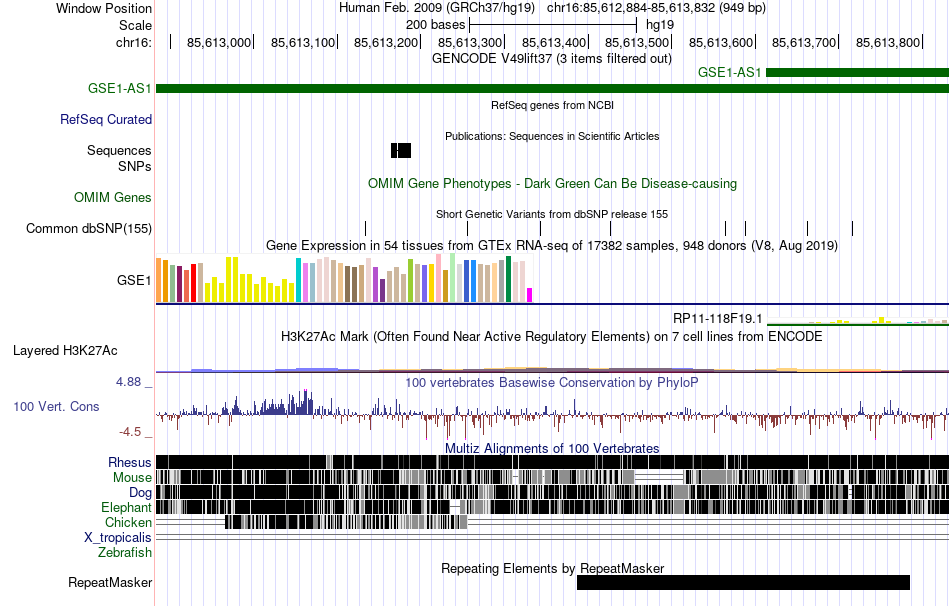The image size is (950, 606).
Task: Click the magenta bar in GSE1 chart
Action: [x=530, y=295]
